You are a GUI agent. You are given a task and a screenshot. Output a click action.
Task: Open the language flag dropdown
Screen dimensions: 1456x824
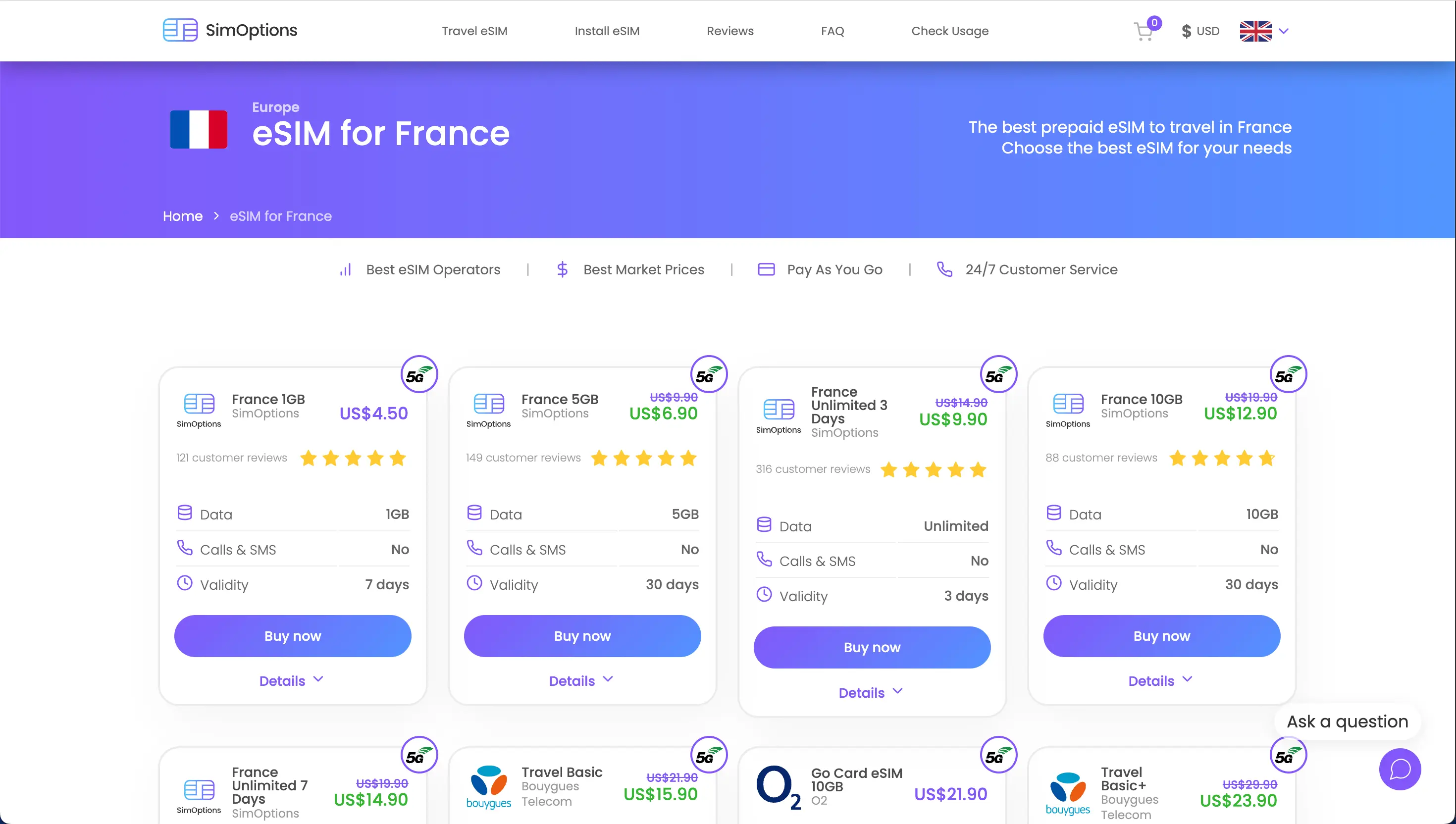tap(1264, 31)
